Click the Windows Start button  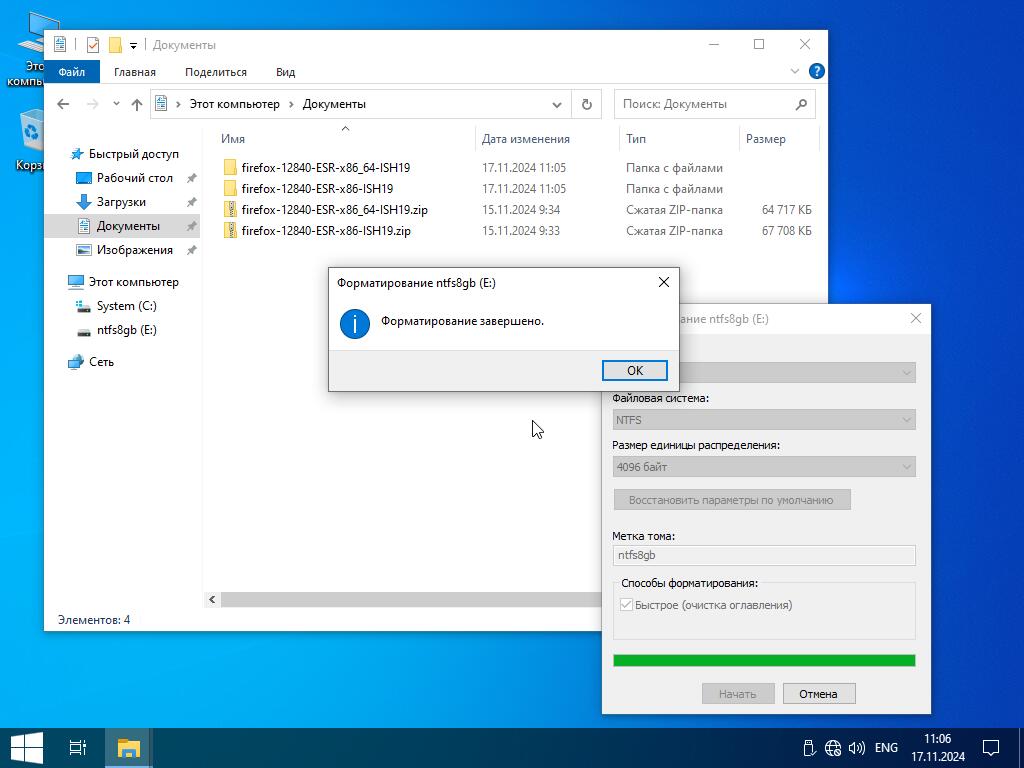(x=26, y=747)
